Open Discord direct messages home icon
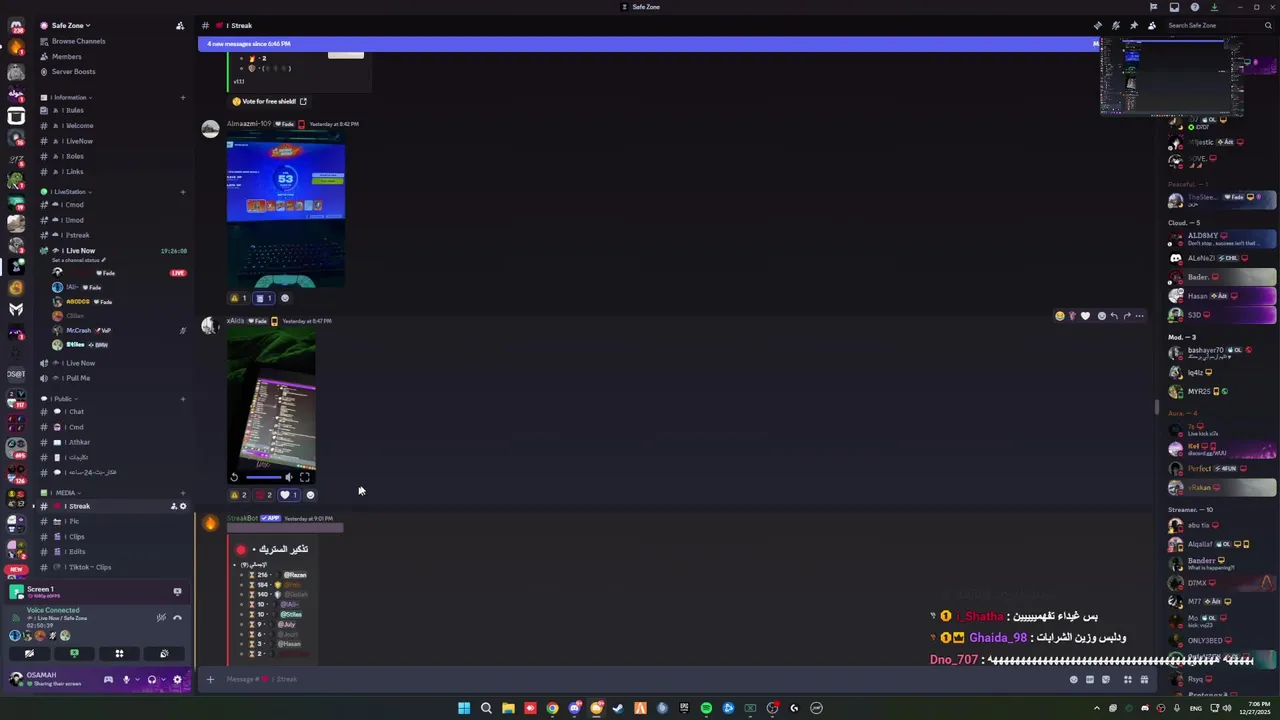This screenshot has height=720, width=1280. coord(16,27)
